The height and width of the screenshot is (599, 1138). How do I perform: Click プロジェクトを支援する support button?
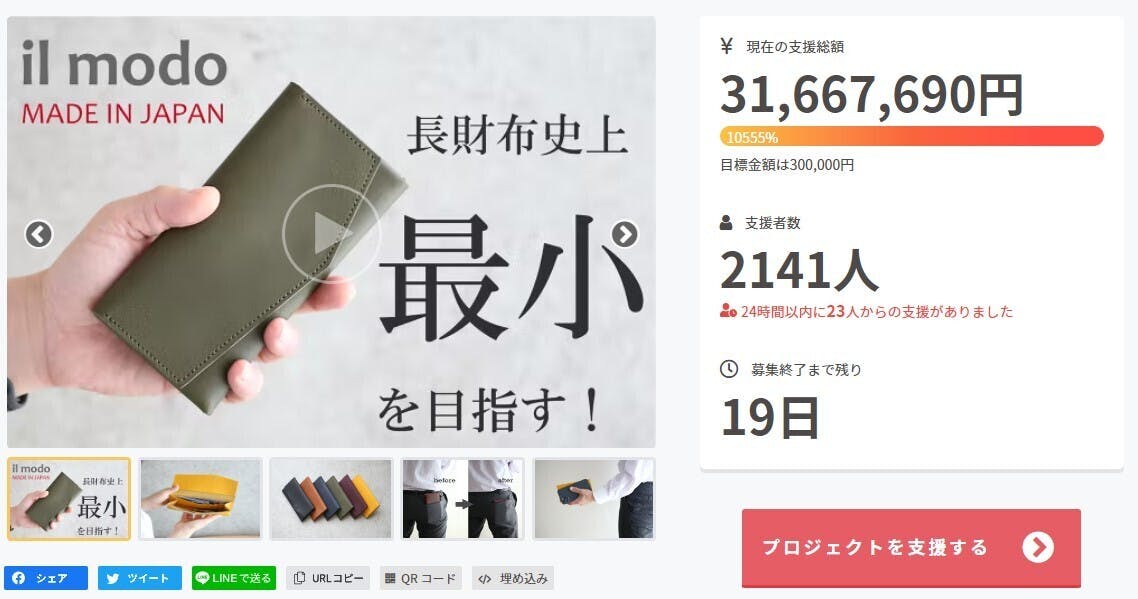911,547
